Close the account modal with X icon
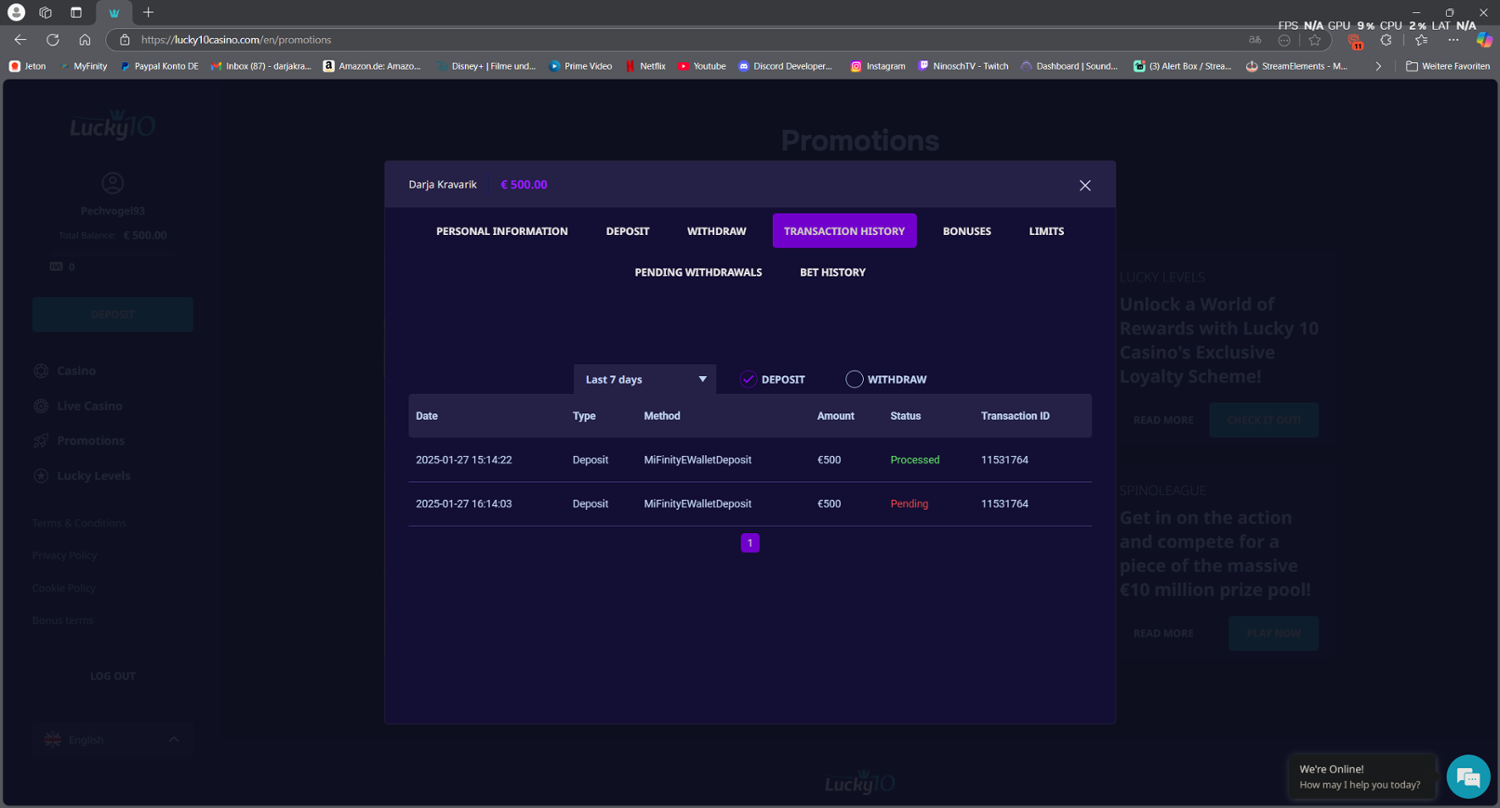The height and width of the screenshot is (808, 1500). [x=1085, y=185]
